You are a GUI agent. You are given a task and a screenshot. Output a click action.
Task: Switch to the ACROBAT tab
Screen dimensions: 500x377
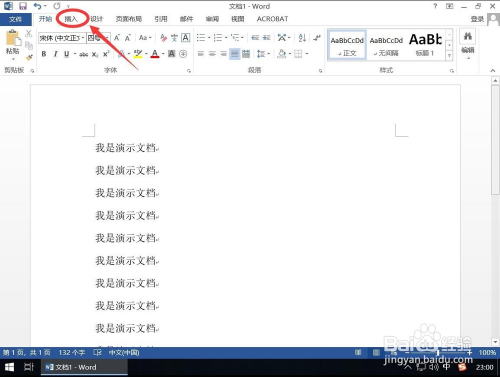coord(272,19)
